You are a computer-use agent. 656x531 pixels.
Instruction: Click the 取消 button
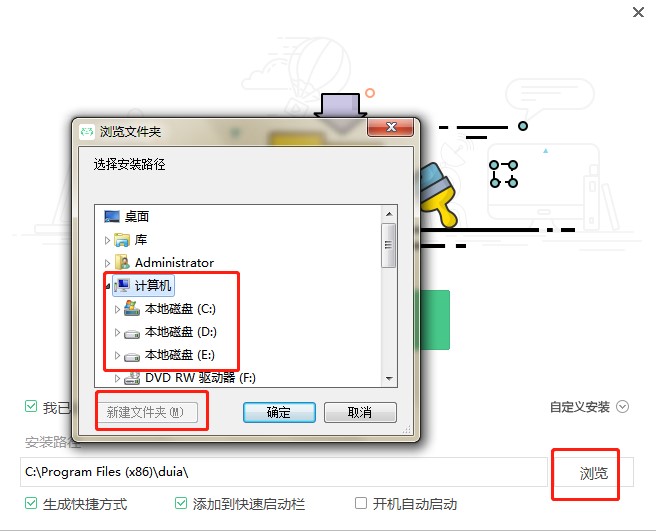[x=360, y=413]
